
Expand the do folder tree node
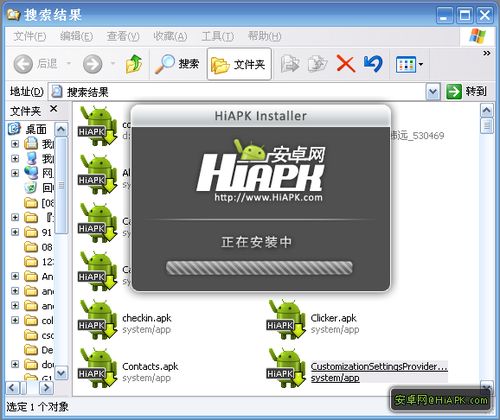pyautogui.click(x=15, y=364)
